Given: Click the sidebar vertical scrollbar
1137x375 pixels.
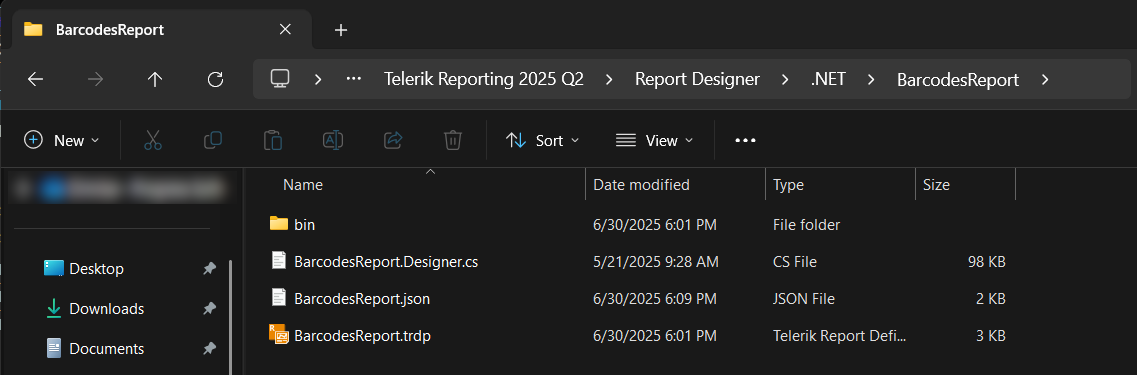Looking at the screenshot, I should click(231, 318).
